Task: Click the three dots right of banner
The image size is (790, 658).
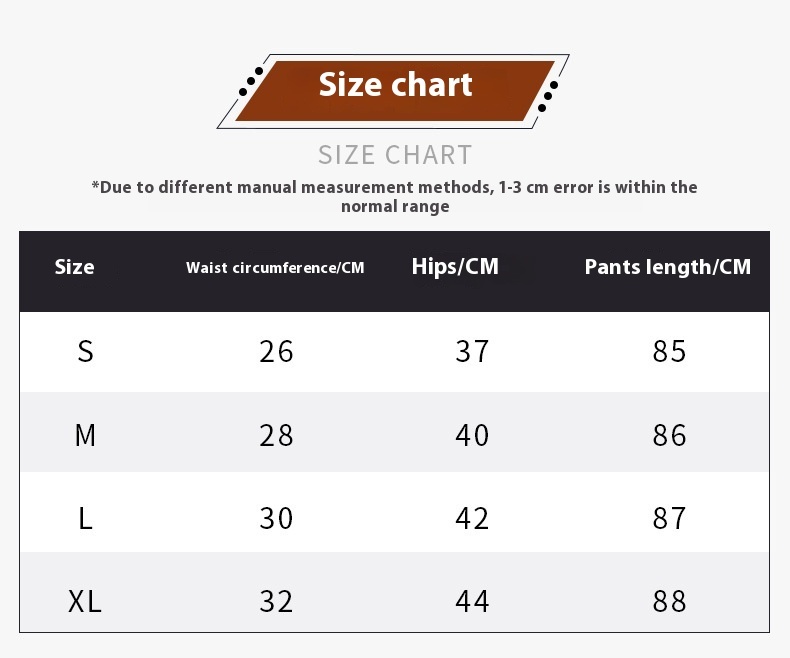Action: (548, 96)
